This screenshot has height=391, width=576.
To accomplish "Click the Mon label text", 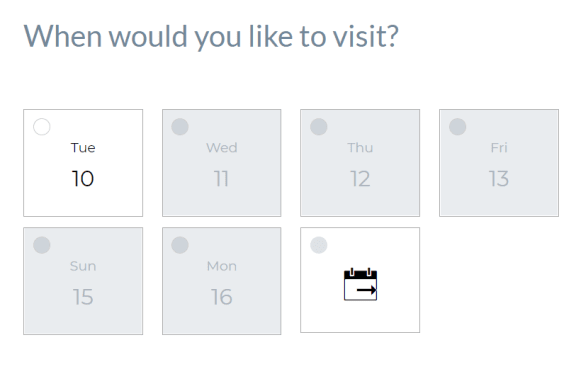I will [222, 266].
